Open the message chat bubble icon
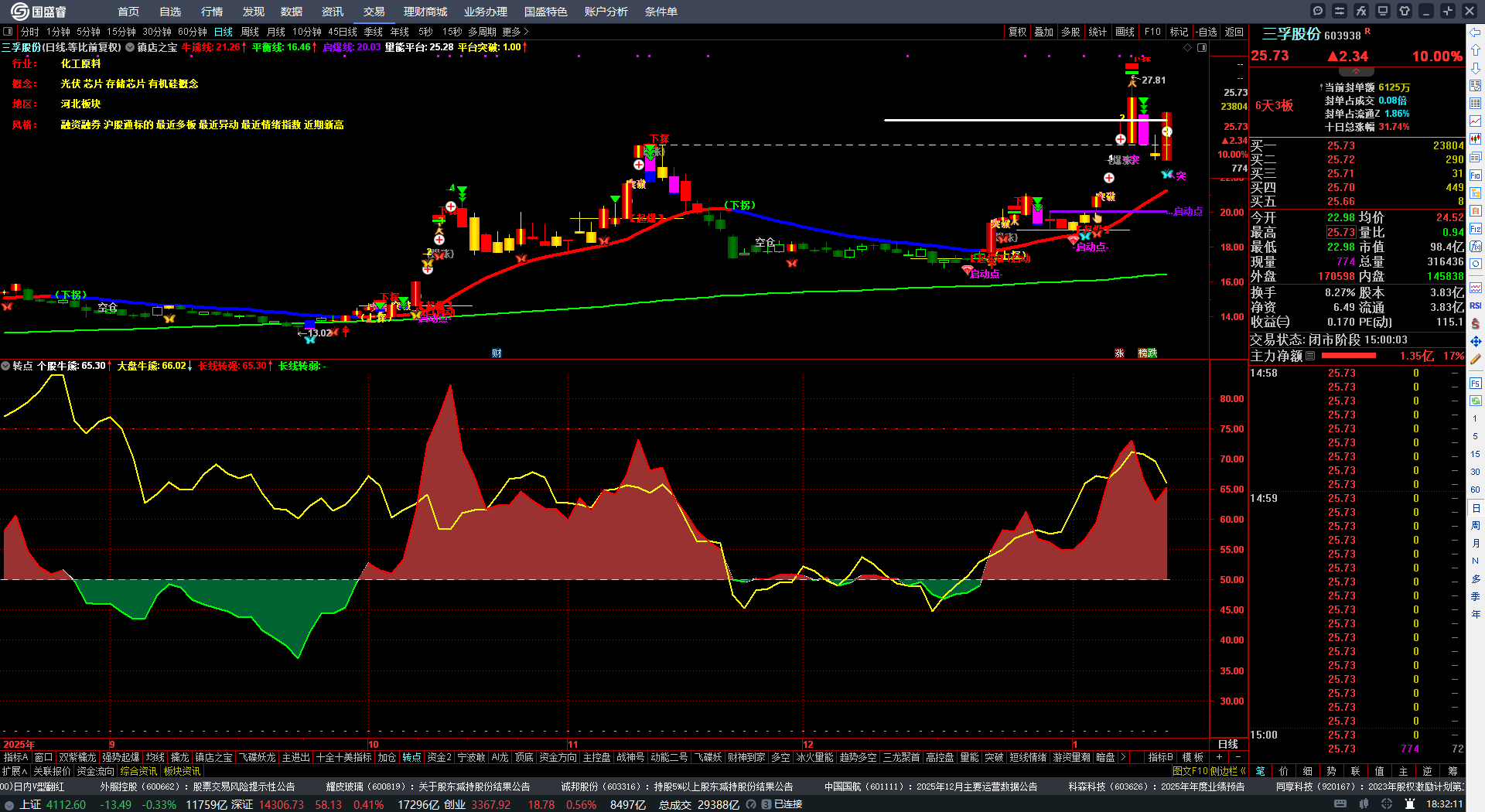1485x812 pixels. [x=1318, y=11]
